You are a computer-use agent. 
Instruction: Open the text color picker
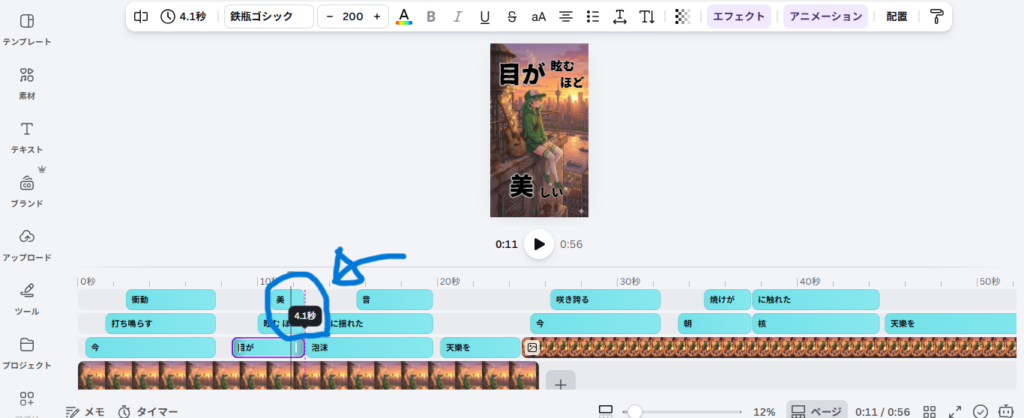pos(404,17)
